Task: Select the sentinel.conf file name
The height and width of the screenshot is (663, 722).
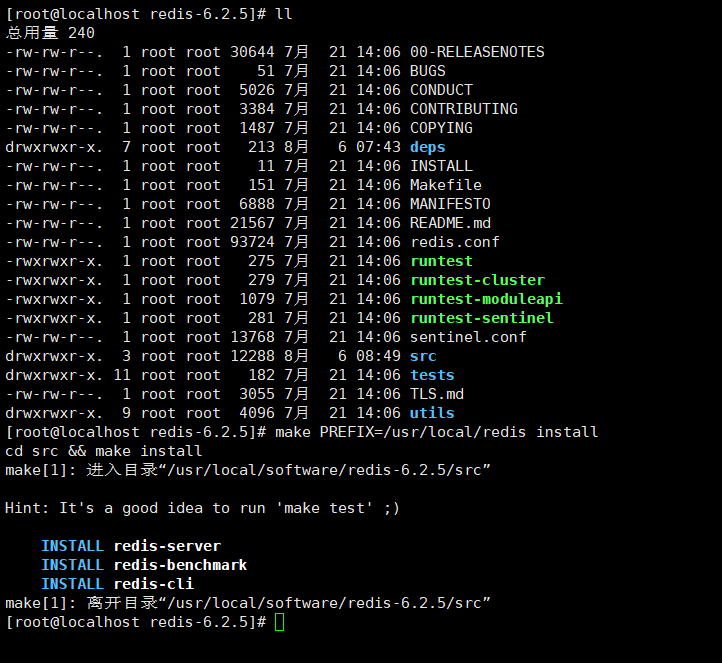Action: (x=468, y=337)
